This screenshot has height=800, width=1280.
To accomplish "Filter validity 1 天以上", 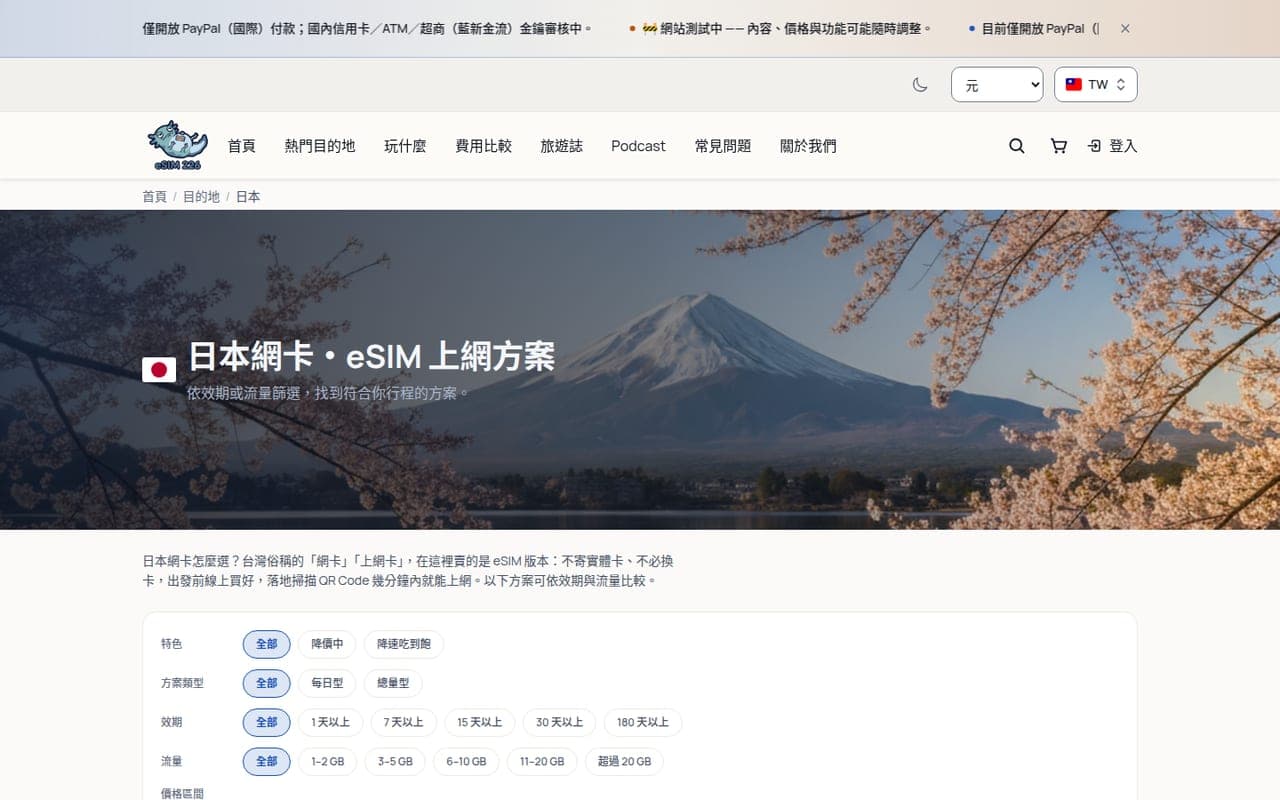I will coord(331,722).
